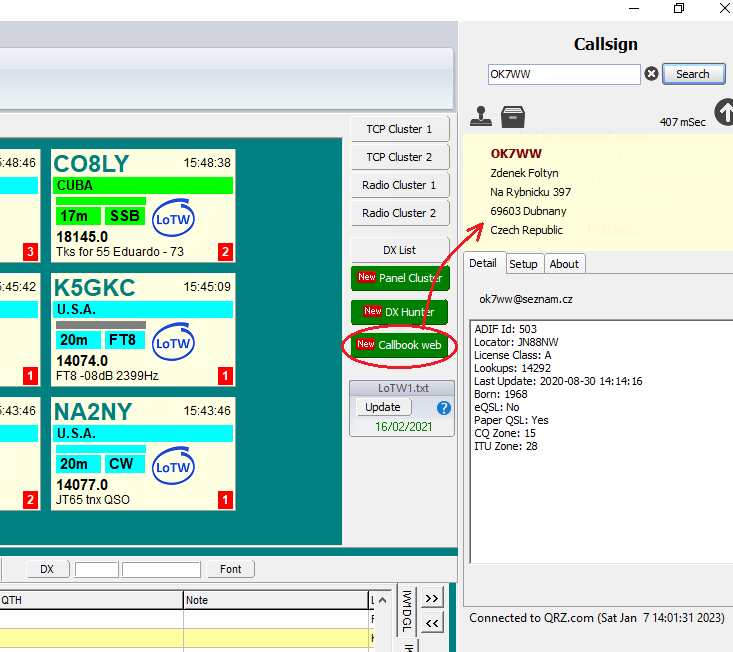Expand panel with the >> button
The image size is (733, 652).
(432, 598)
